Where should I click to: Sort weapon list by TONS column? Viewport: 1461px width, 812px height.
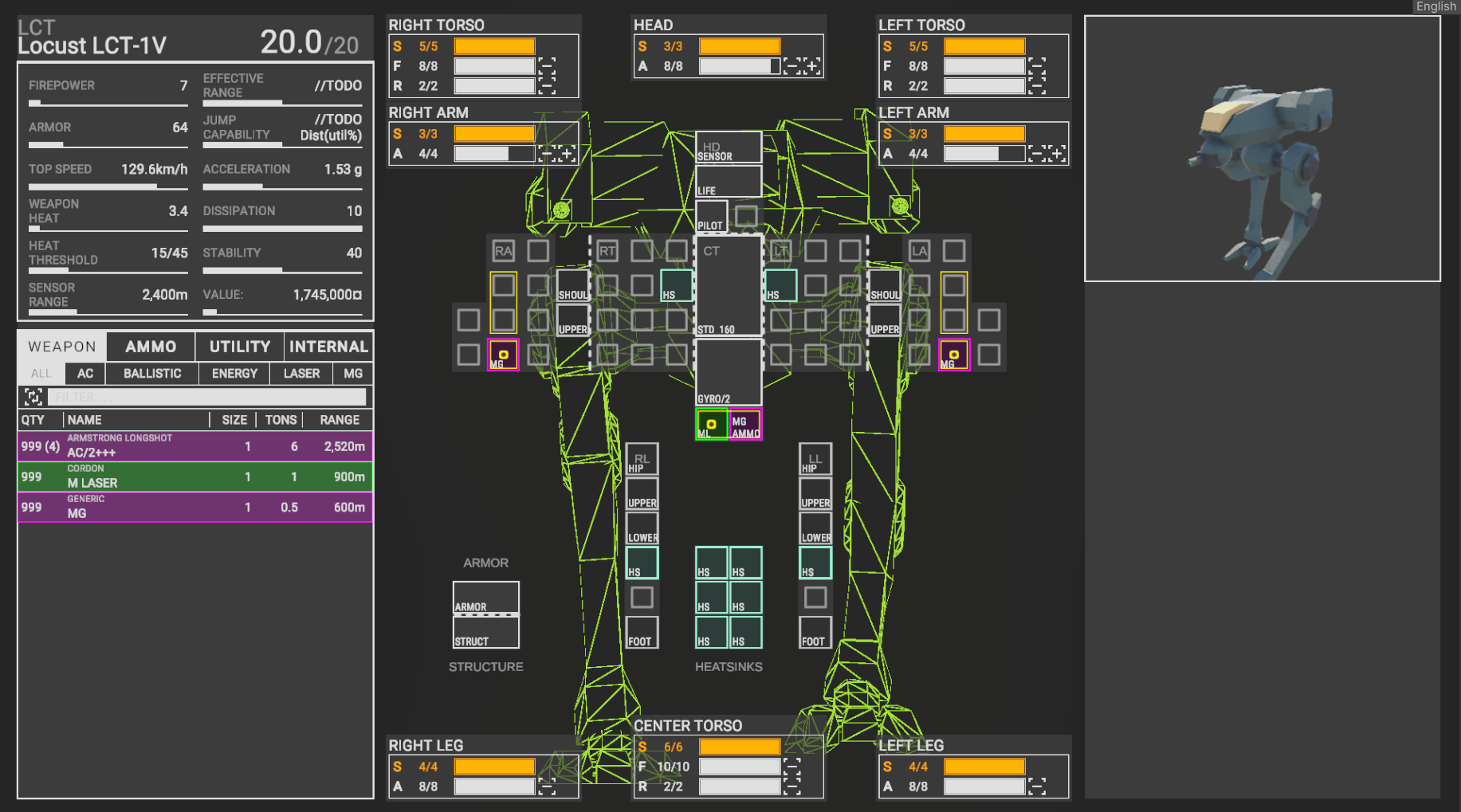281,420
